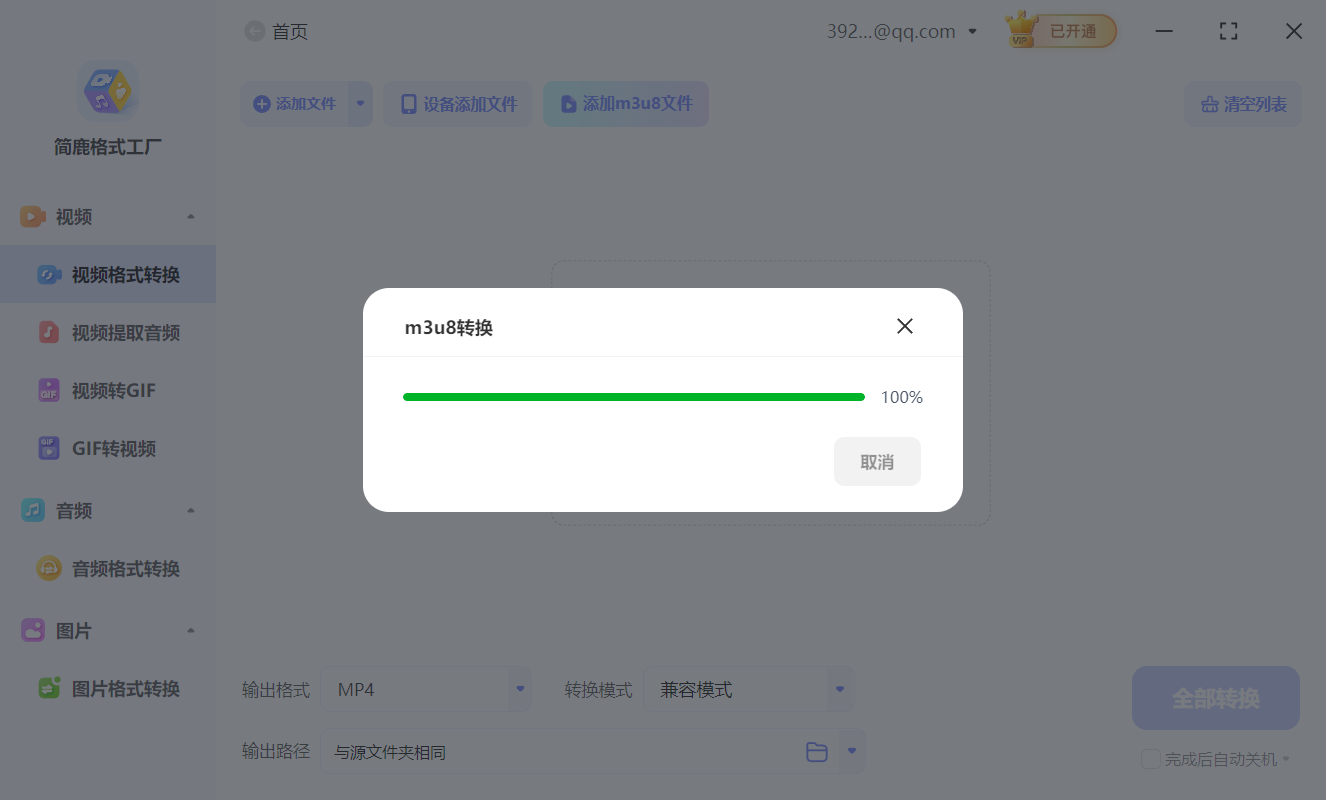Click the green conversion progress bar

(x=633, y=396)
